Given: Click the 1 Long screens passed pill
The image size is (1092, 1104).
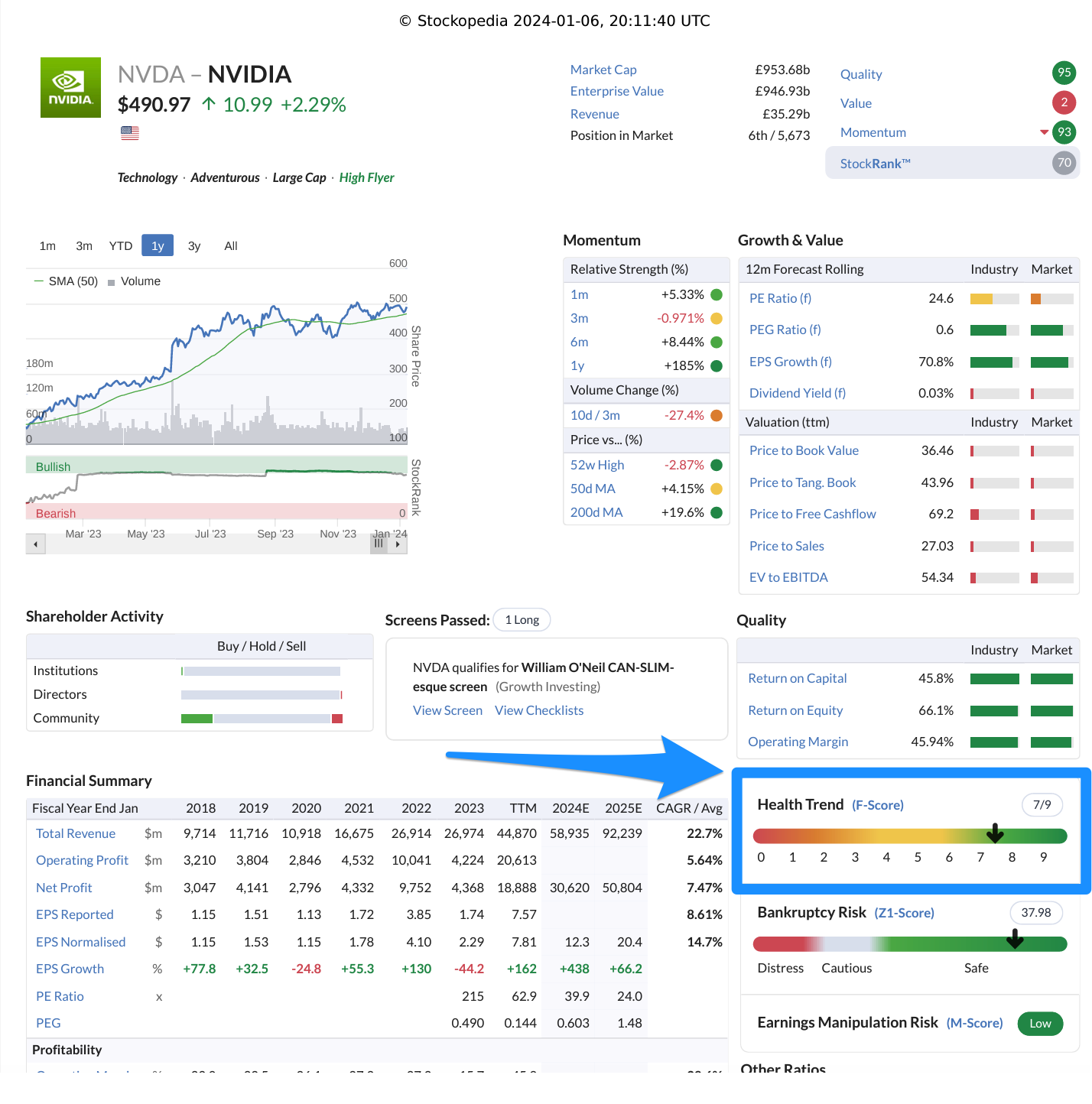Looking at the screenshot, I should 522,619.
